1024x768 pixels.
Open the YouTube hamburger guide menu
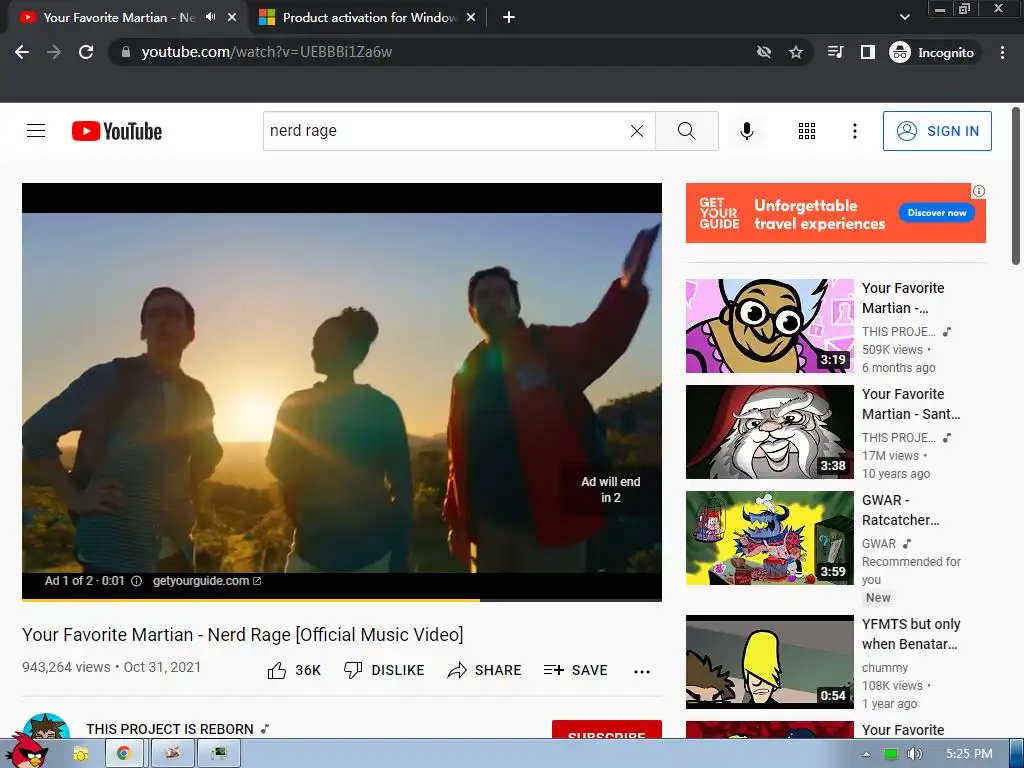point(36,131)
